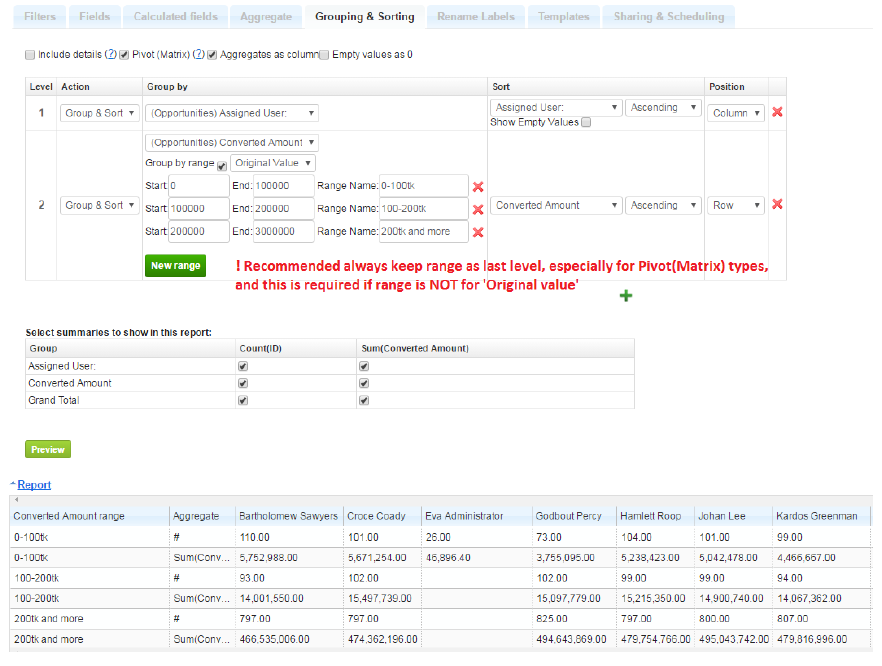Click the green plus to add grouping level
Viewport: 882px width, 666px height.
click(x=626, y=296)
